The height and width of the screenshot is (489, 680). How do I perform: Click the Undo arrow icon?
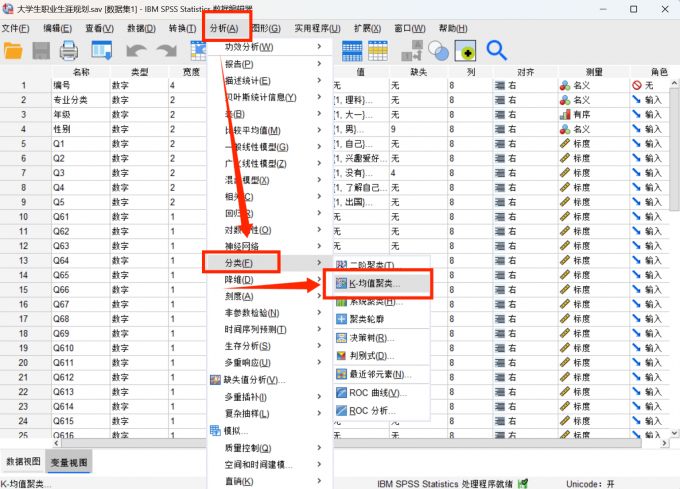(x=136, y=51)
